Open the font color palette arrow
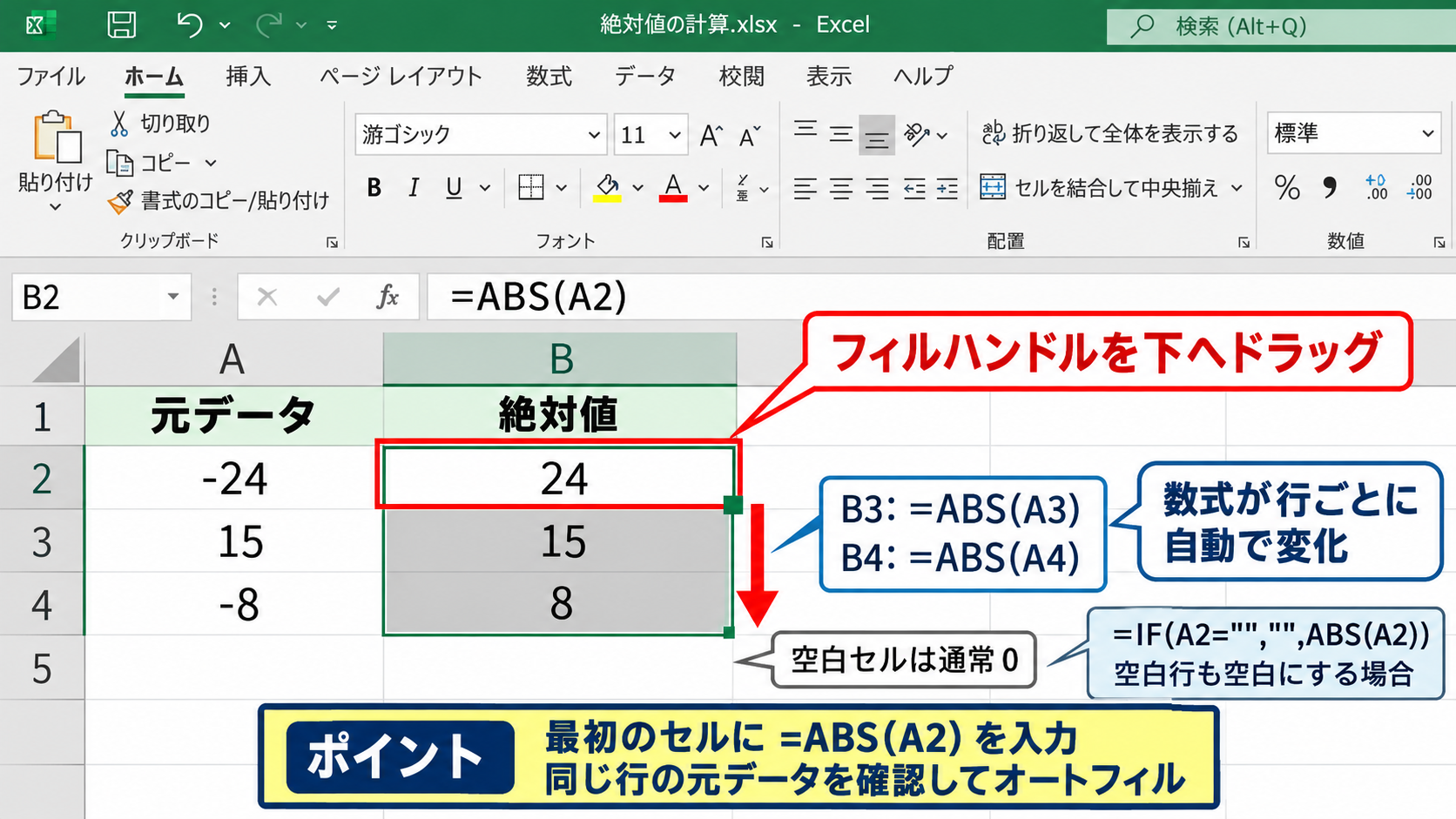This screenshot has height=819, width=1456. click(x=704, y=188)
